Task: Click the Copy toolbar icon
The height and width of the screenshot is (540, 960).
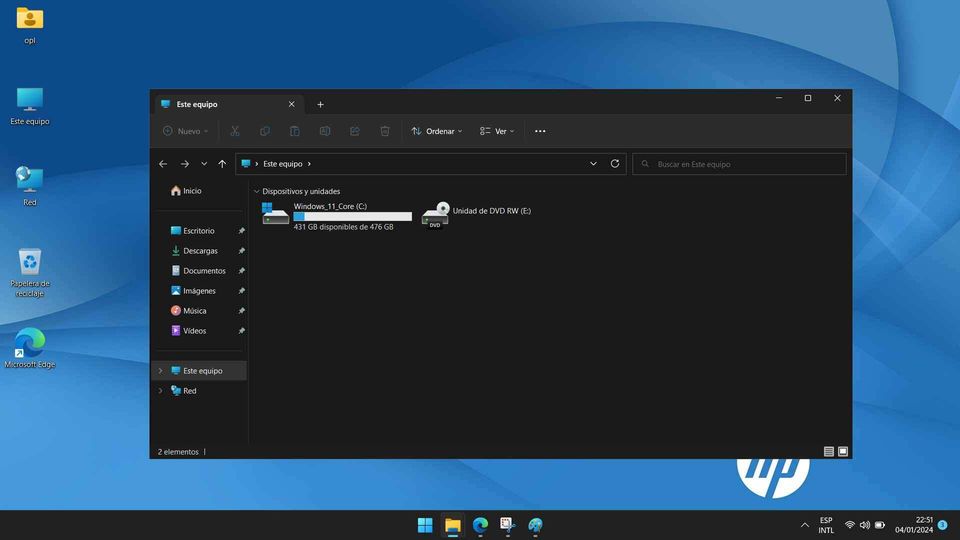Action: pos(264,131)
